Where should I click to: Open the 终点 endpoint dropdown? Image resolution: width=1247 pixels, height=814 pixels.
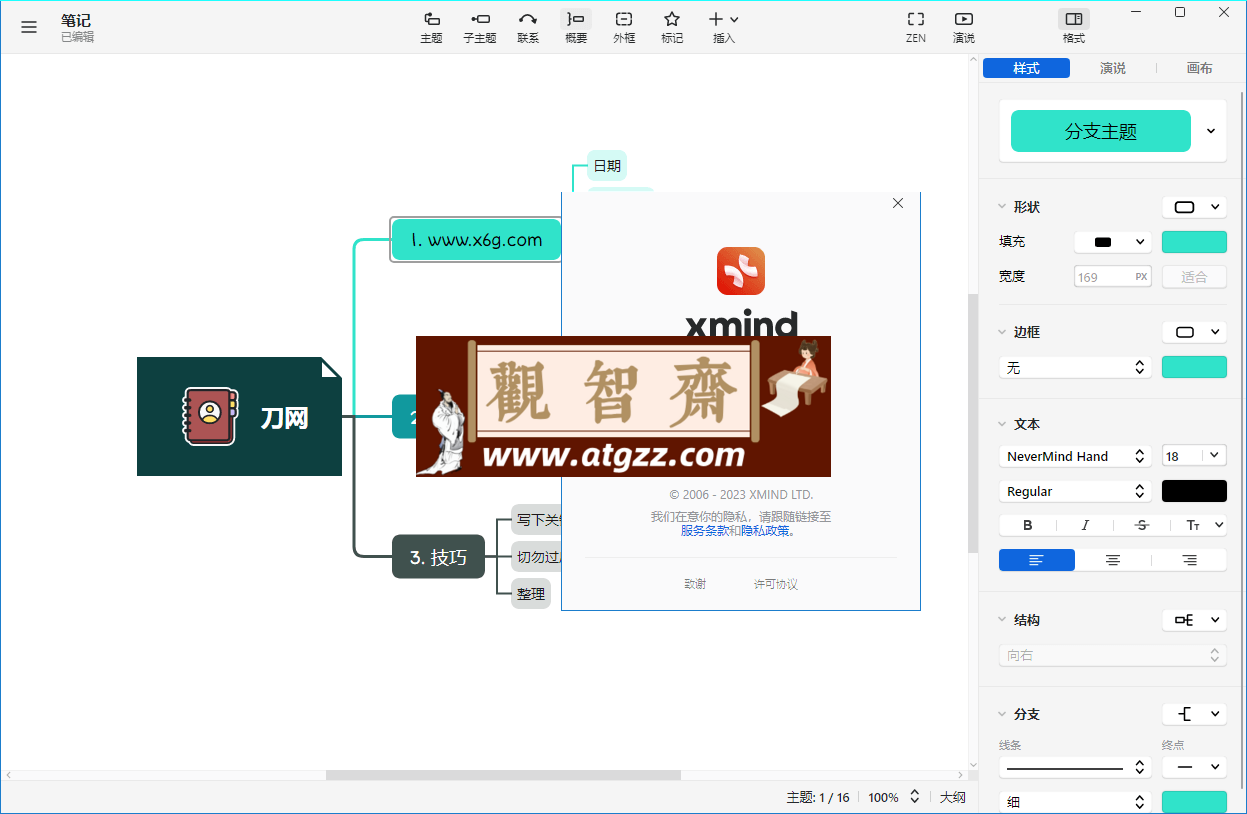[1194, 767]
